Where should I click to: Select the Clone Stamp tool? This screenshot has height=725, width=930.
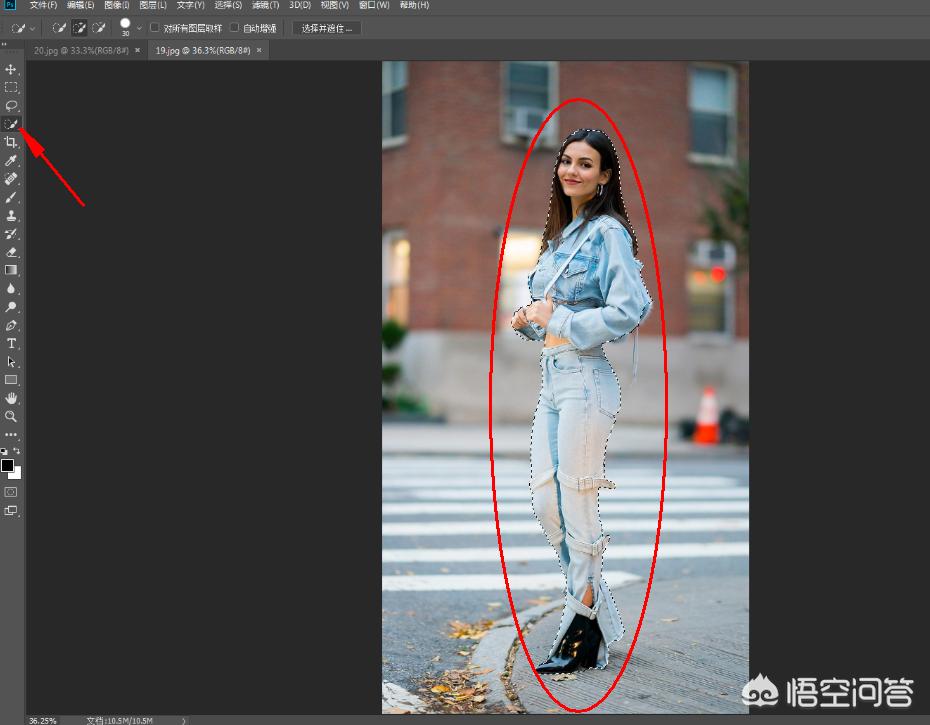(11, 215)
